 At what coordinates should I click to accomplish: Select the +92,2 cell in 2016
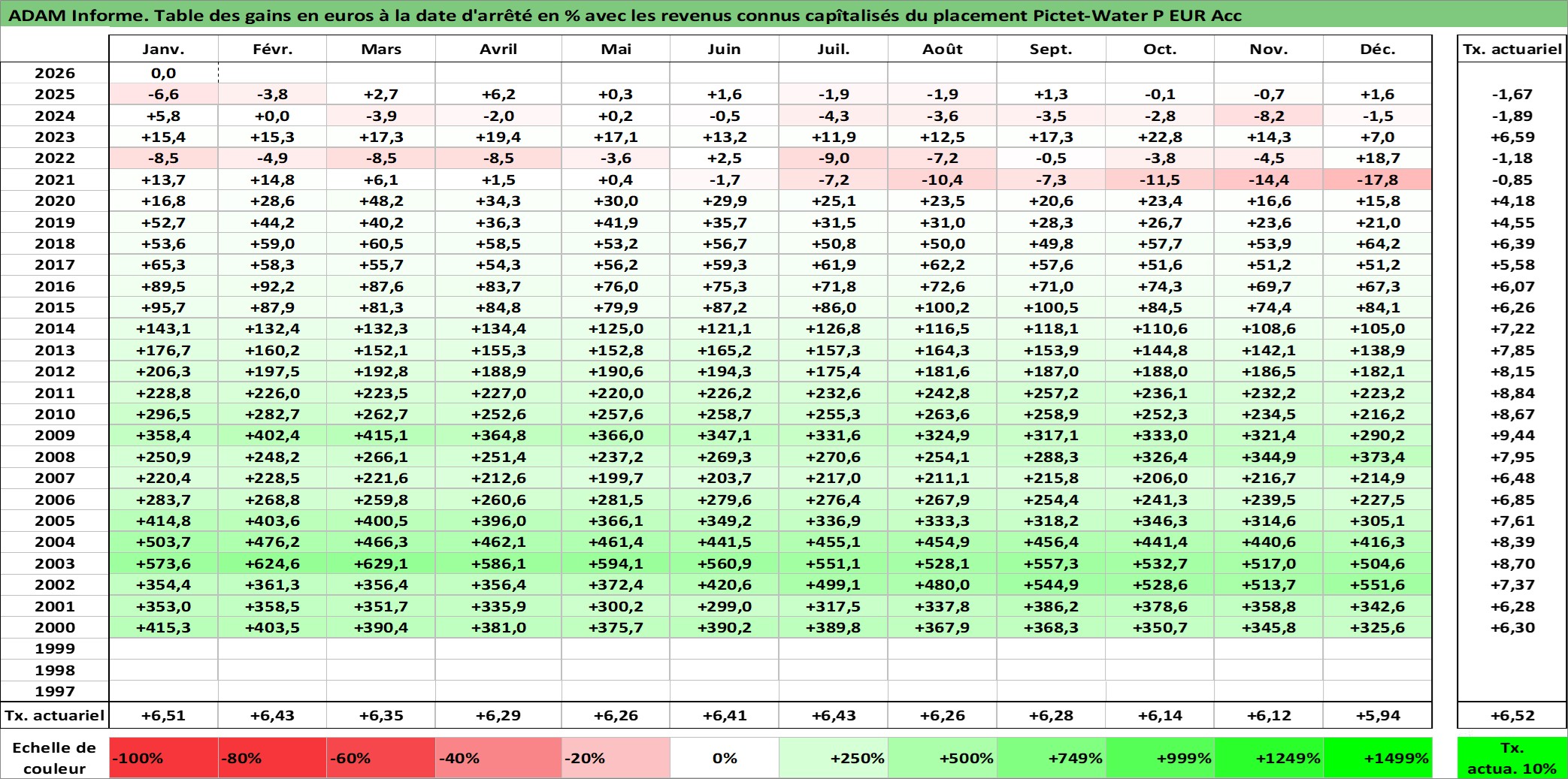pyautogui.click(x=272, y=286)
